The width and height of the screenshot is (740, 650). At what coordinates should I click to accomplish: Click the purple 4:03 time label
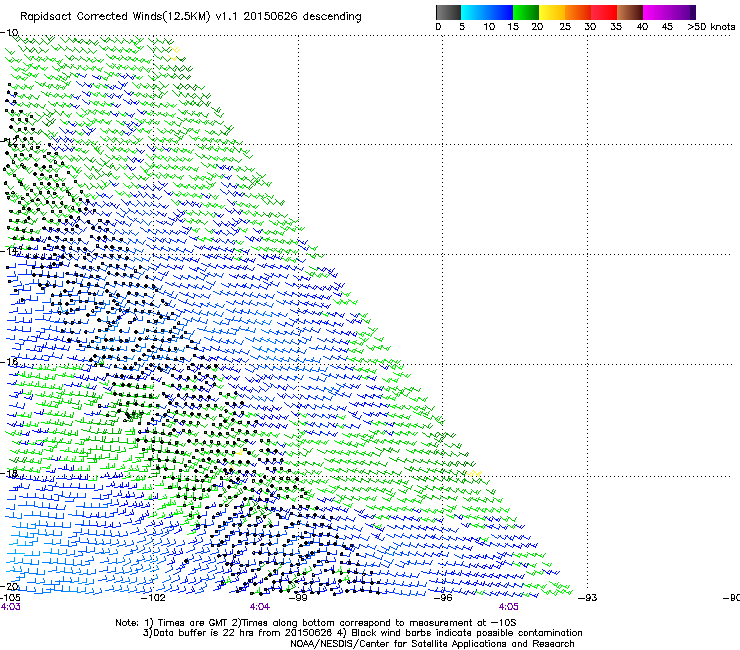(x=10, y=607)
